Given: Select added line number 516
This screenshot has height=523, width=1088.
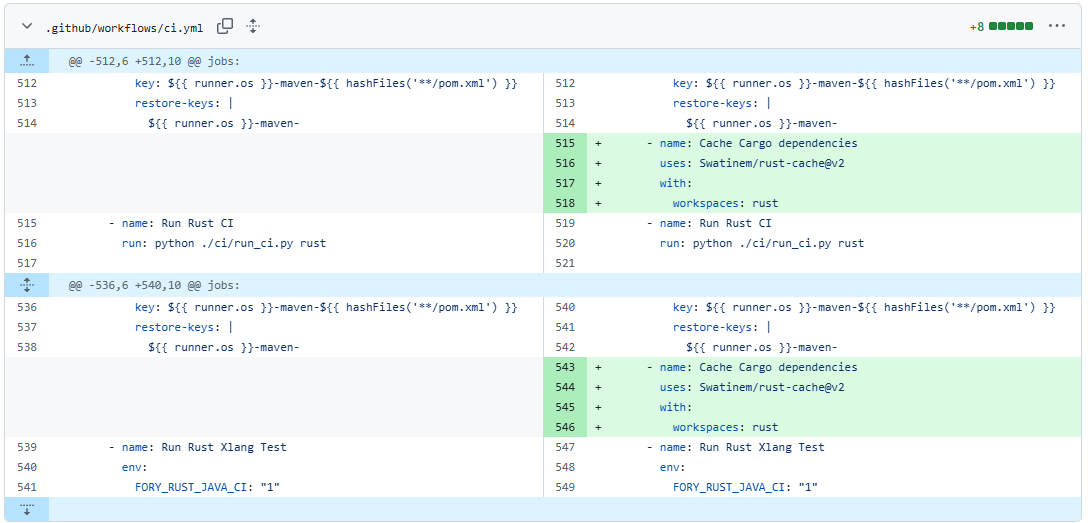Looking at the screenshot, I should pos(566,164).
